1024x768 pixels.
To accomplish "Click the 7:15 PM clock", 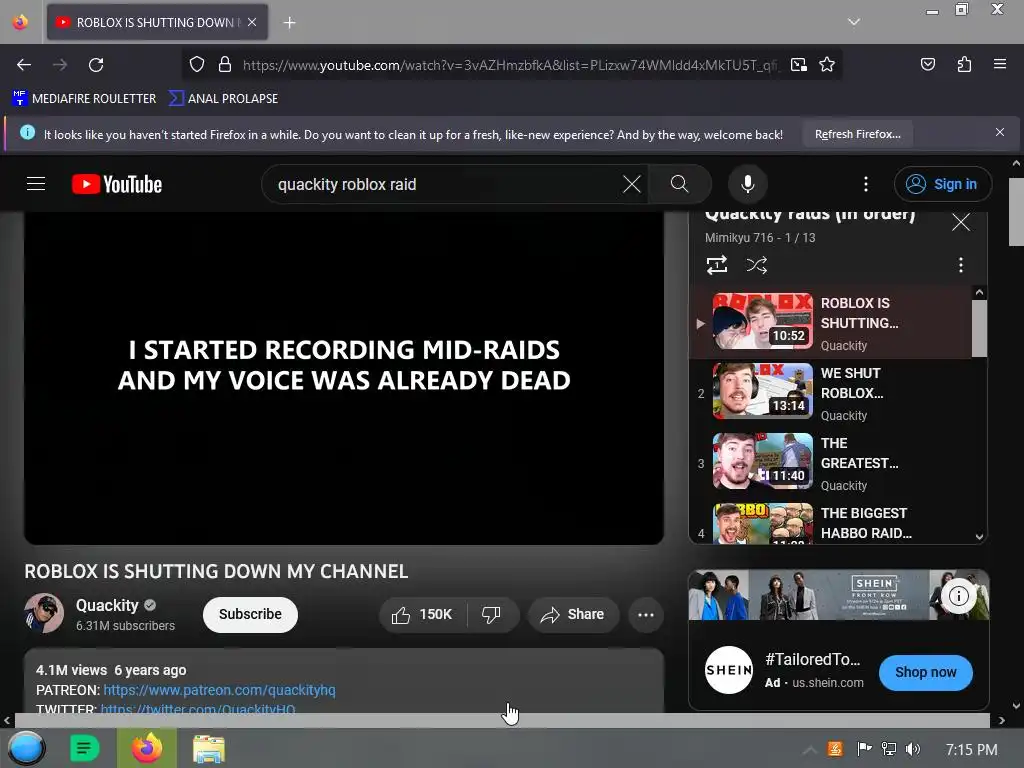I will coord(971,750).
